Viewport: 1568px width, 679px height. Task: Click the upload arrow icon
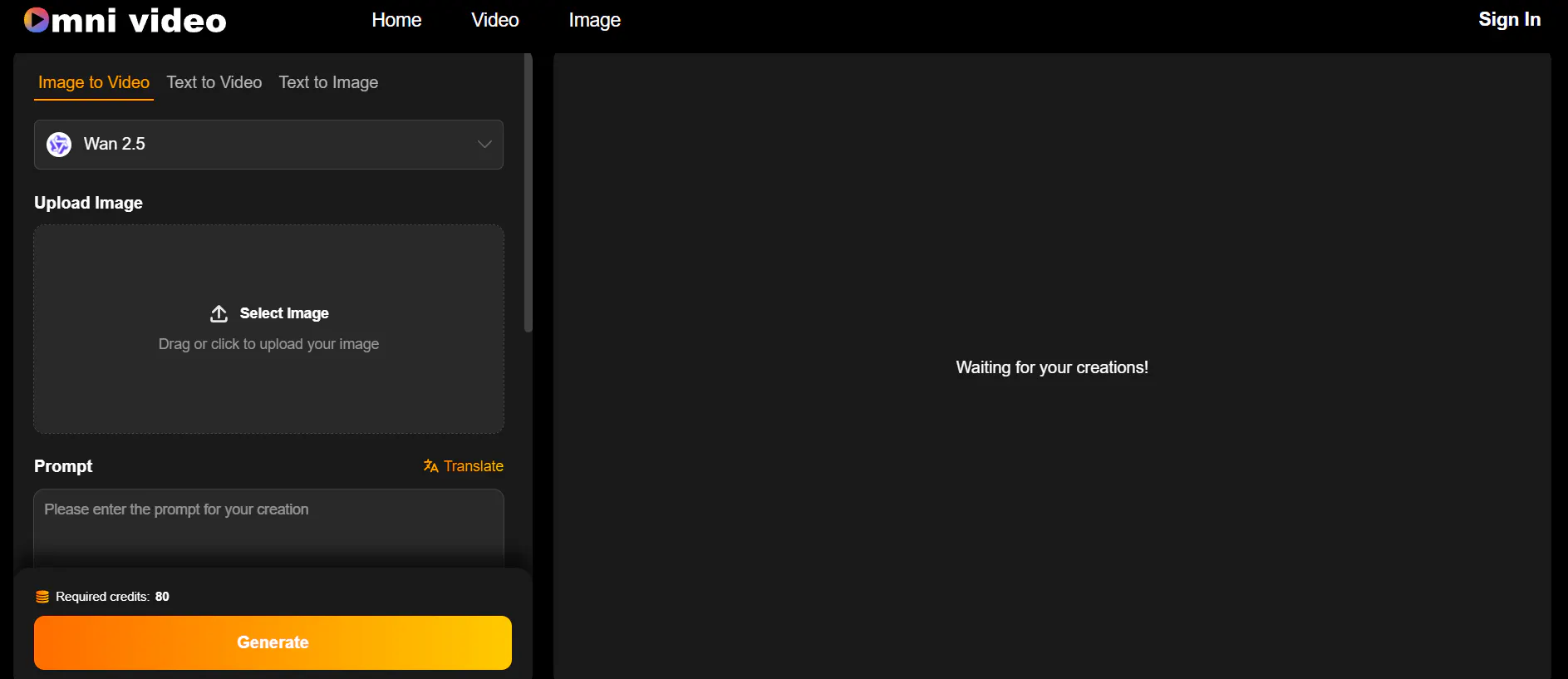(x=219, y=313)
